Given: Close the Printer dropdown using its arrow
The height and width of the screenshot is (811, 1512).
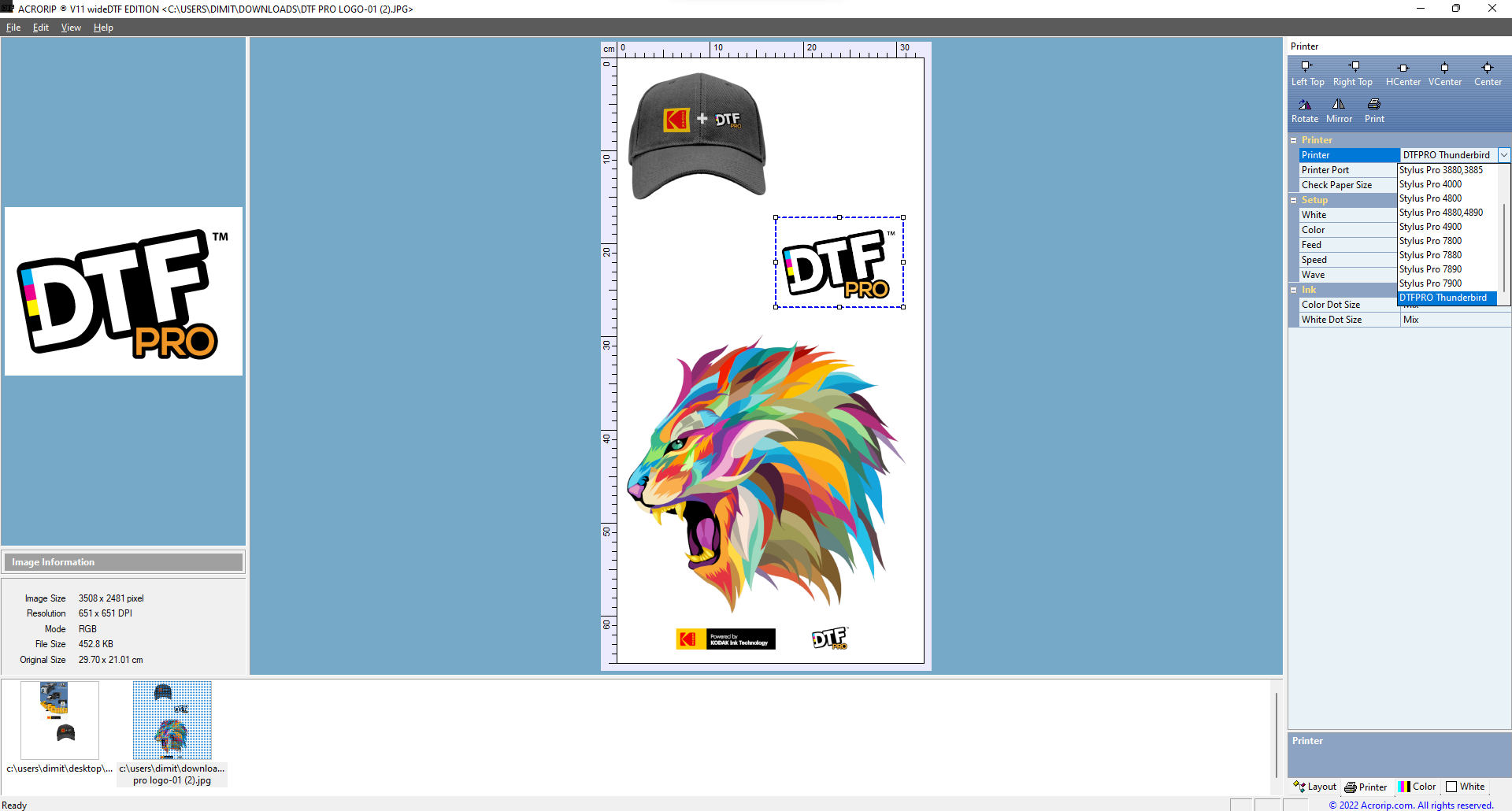Looking at the screenshot, I should (1503, 155).
